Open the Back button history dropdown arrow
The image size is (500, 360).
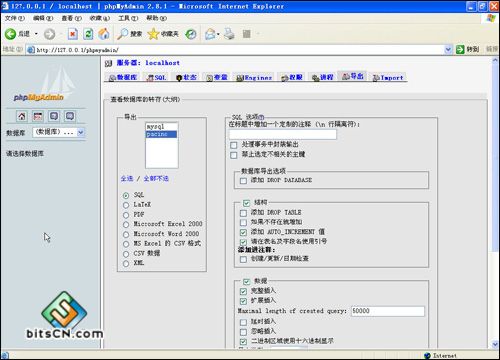(x=36, y=34)
